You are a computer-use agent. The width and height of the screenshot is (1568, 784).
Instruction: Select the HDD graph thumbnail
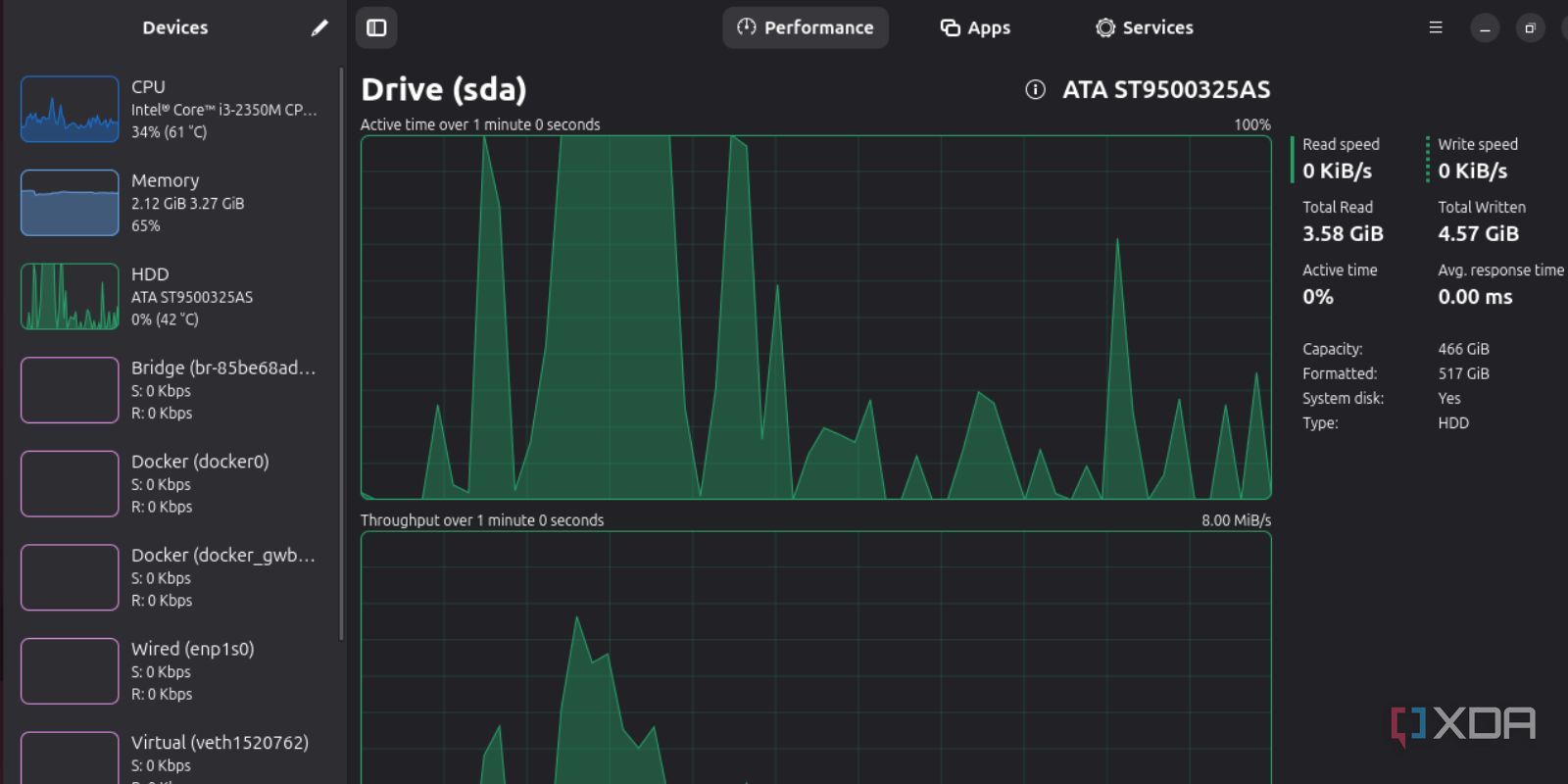[70, 296]
